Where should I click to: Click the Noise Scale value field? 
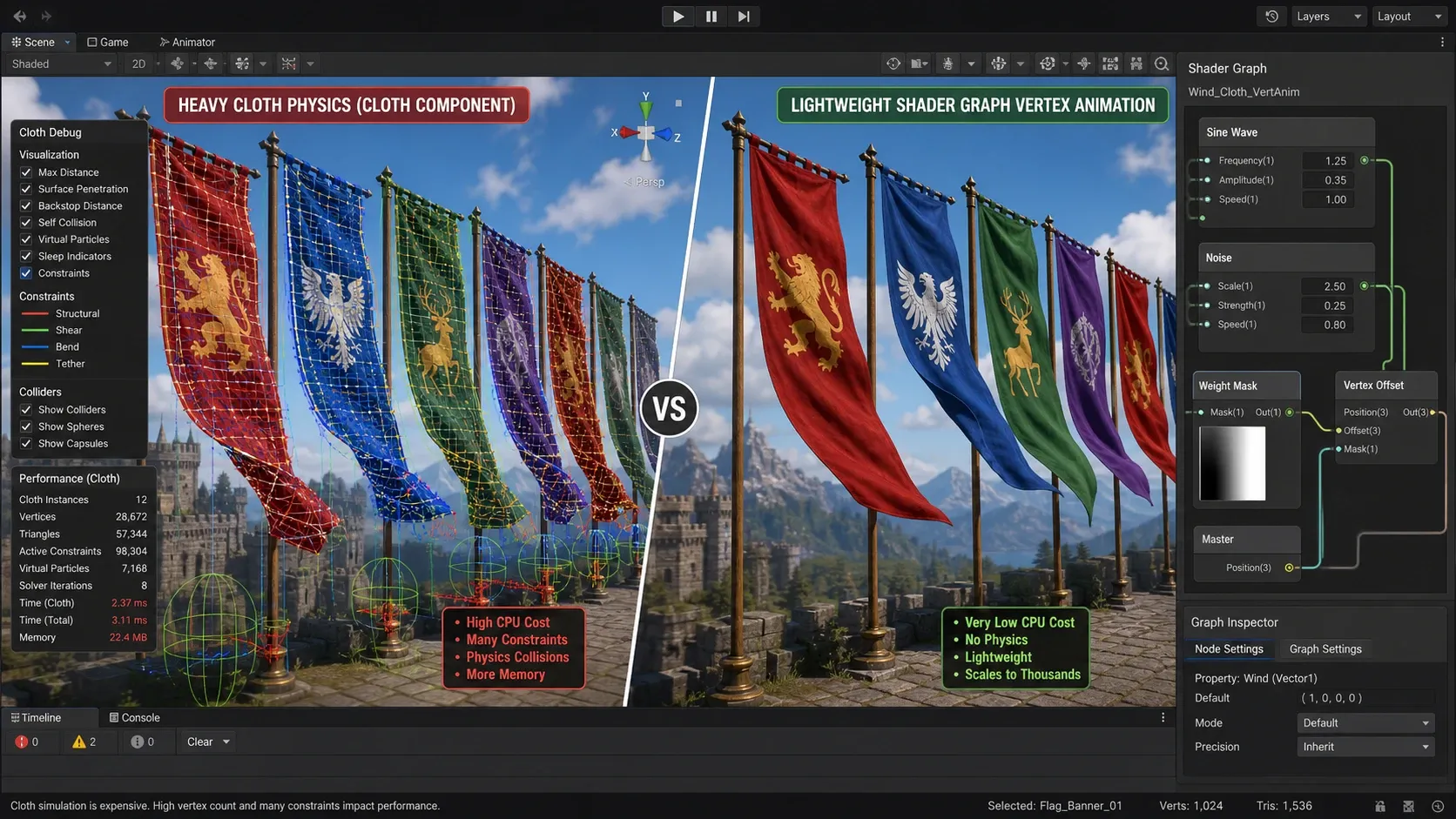click(x=1327, y=286)
